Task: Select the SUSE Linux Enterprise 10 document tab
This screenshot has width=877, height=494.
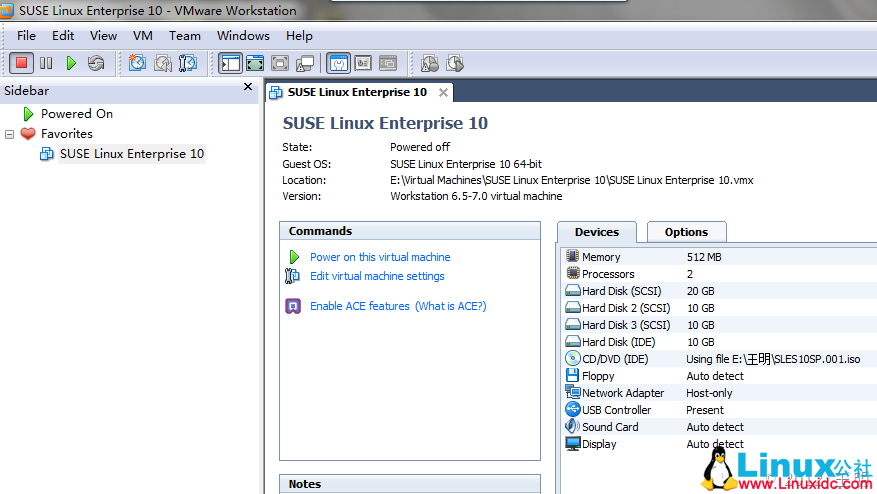Action: (357, 92)
